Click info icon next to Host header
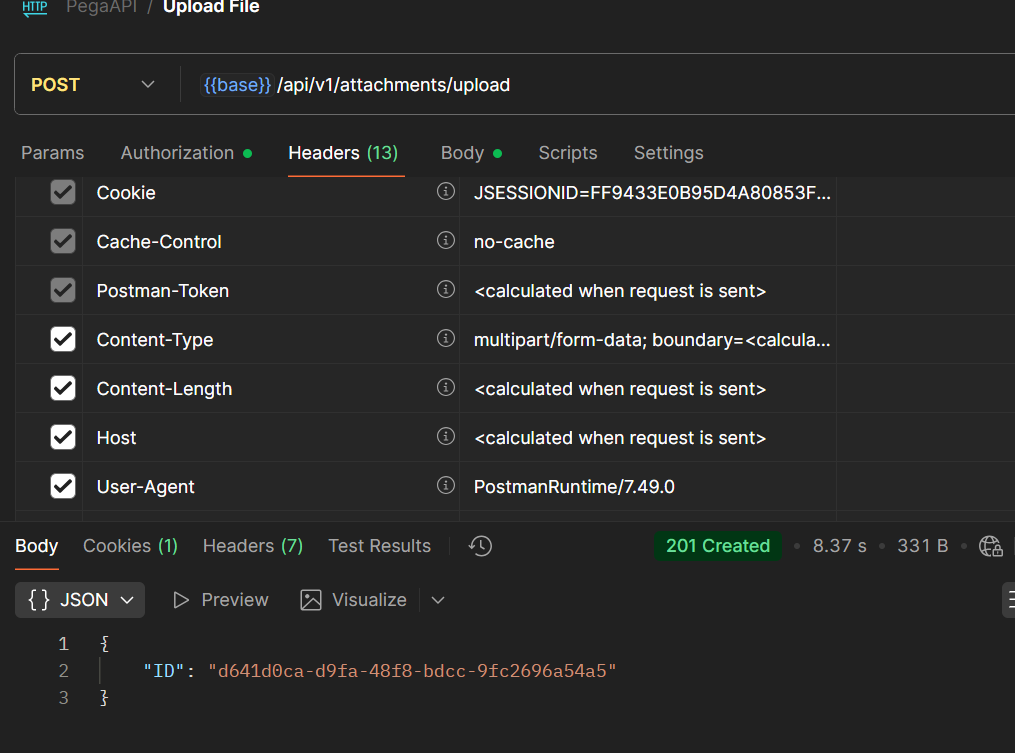The image size is (1015, 753). pyautogui.click(x=446, y=437)
